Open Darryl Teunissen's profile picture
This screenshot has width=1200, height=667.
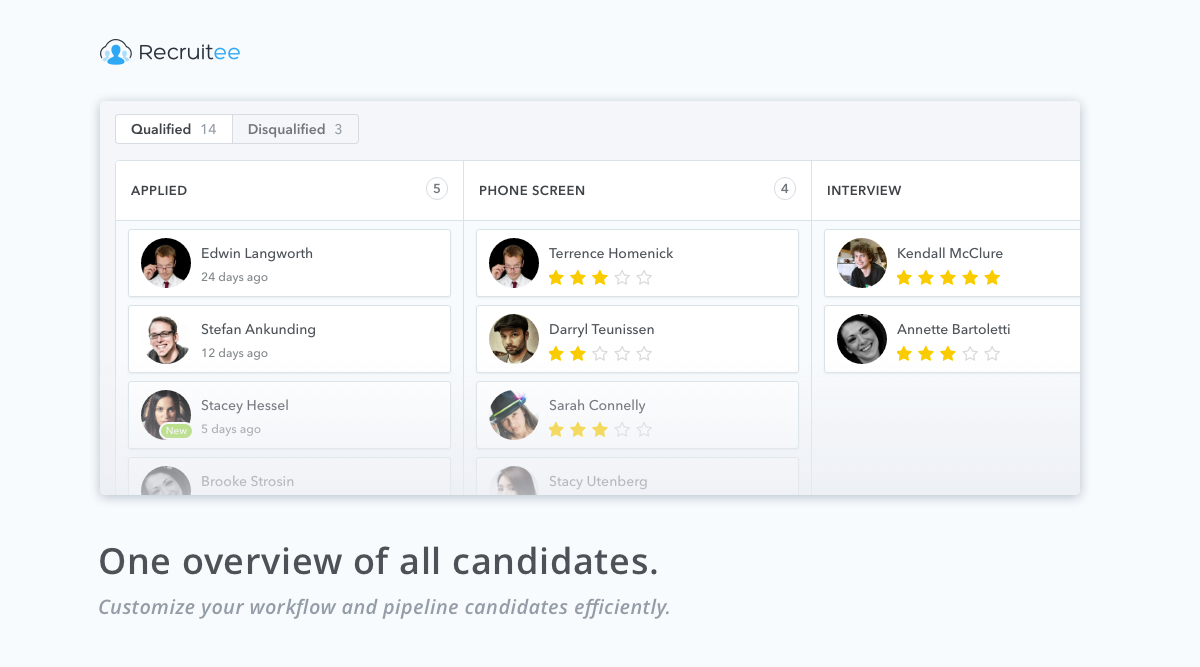click(514, 339)
